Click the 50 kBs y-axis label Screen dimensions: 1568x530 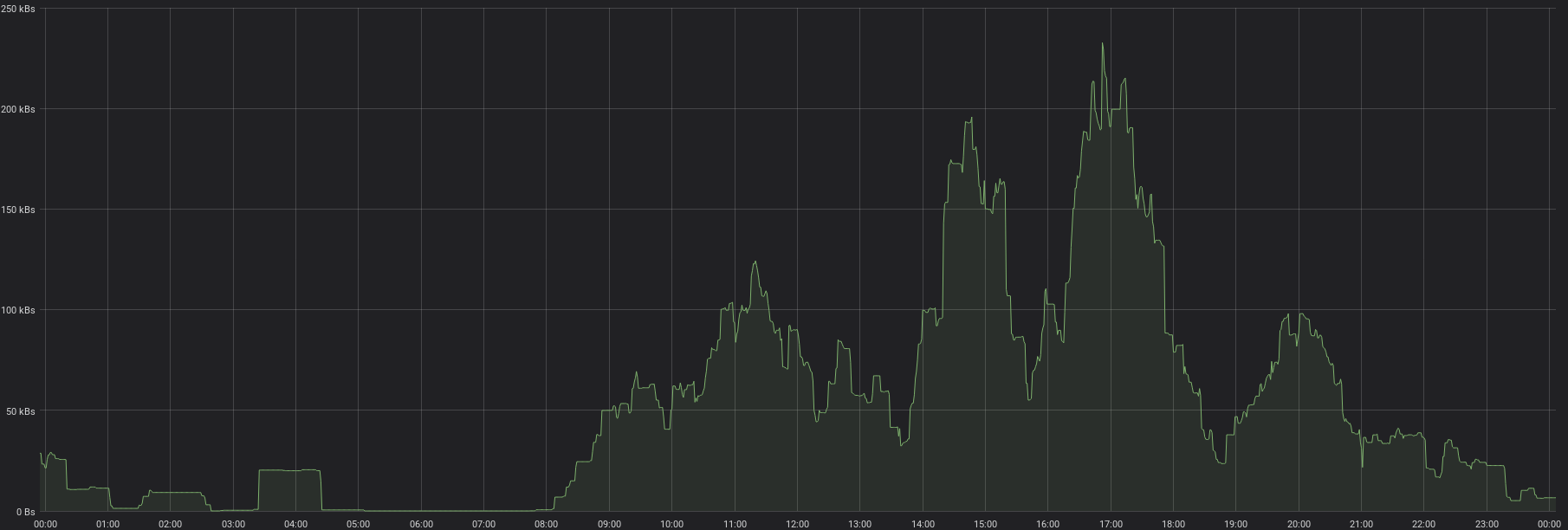[20, 410]
